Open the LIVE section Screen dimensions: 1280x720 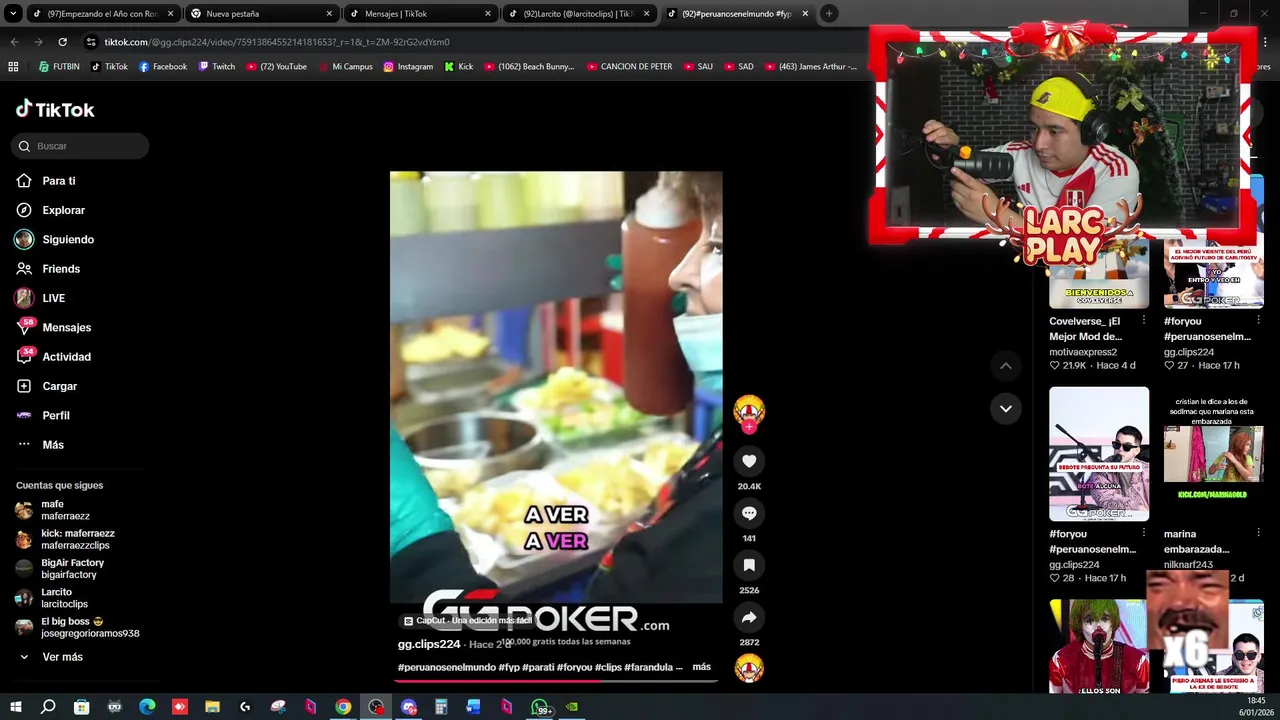pyautogui.click(x=40, y=298)
